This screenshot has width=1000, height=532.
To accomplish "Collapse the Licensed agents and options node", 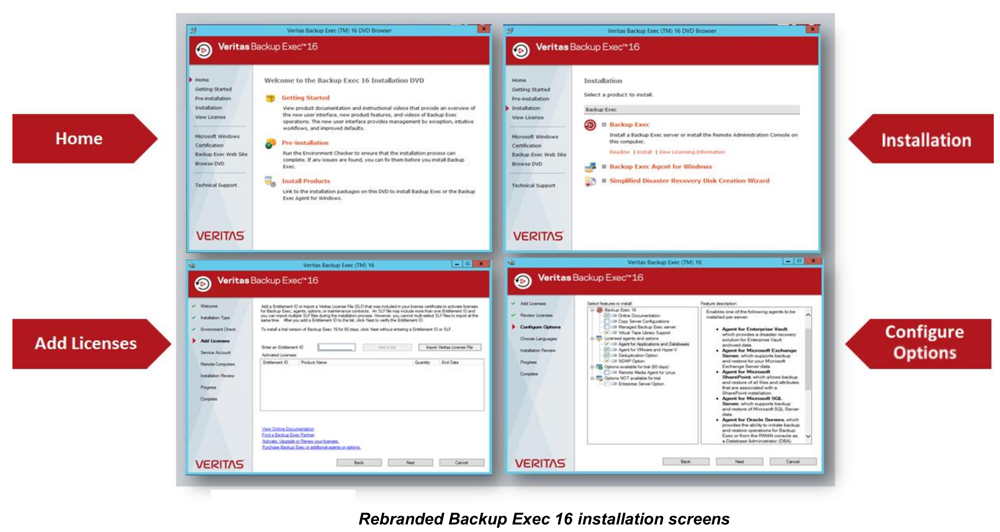I will click(x=592, y=338).
